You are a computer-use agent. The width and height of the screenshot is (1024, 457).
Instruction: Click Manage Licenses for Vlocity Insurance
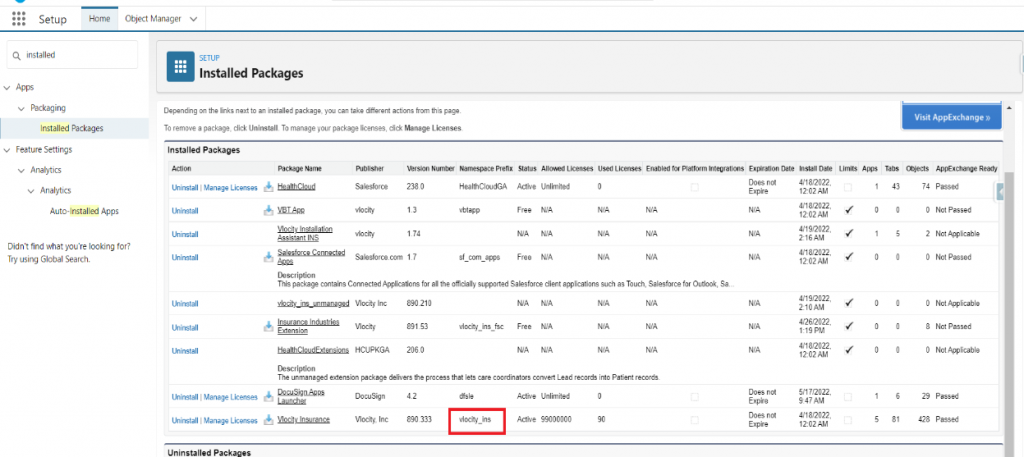coord(231,420)
